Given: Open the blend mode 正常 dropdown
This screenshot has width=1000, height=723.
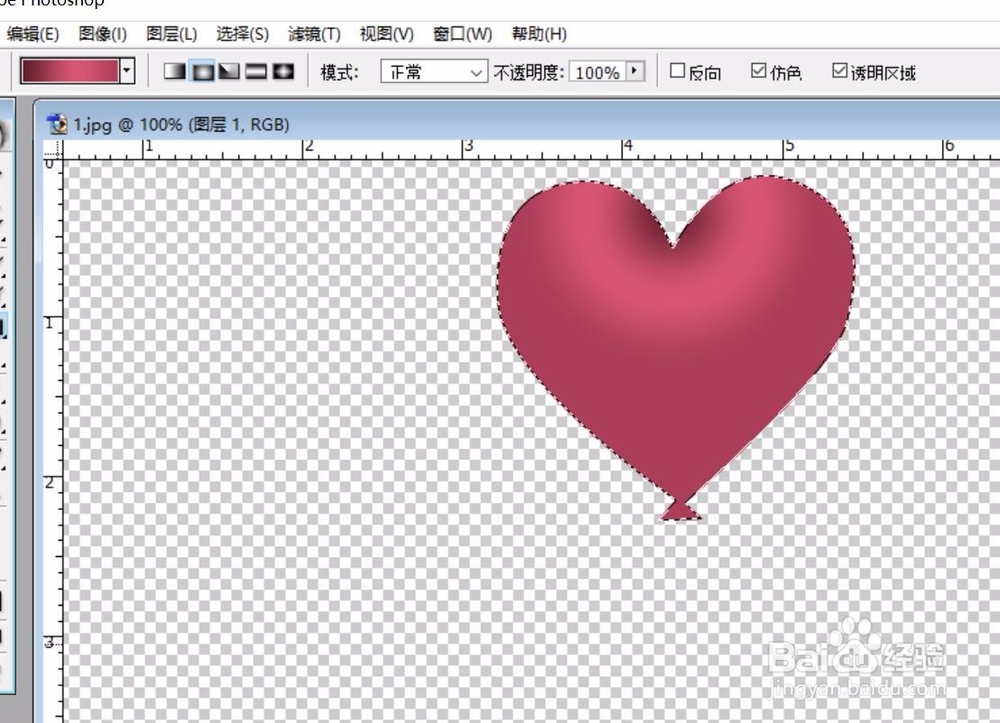Looking at the screenshot, I should pyautogui.click(x=434, y=71).
